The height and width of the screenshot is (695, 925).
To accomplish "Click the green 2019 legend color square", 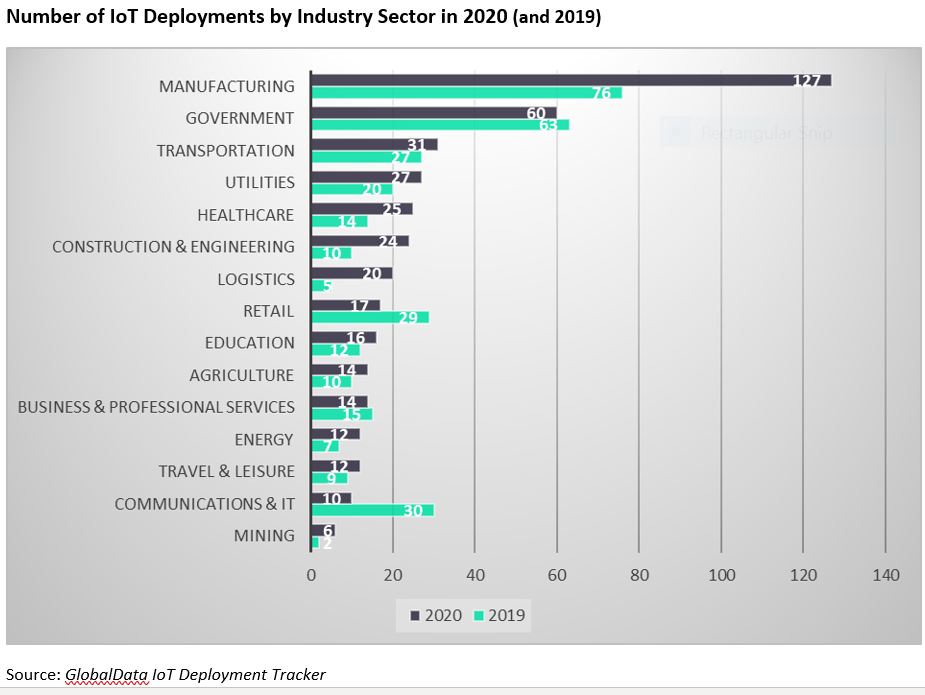I will (x=480, y=615).
